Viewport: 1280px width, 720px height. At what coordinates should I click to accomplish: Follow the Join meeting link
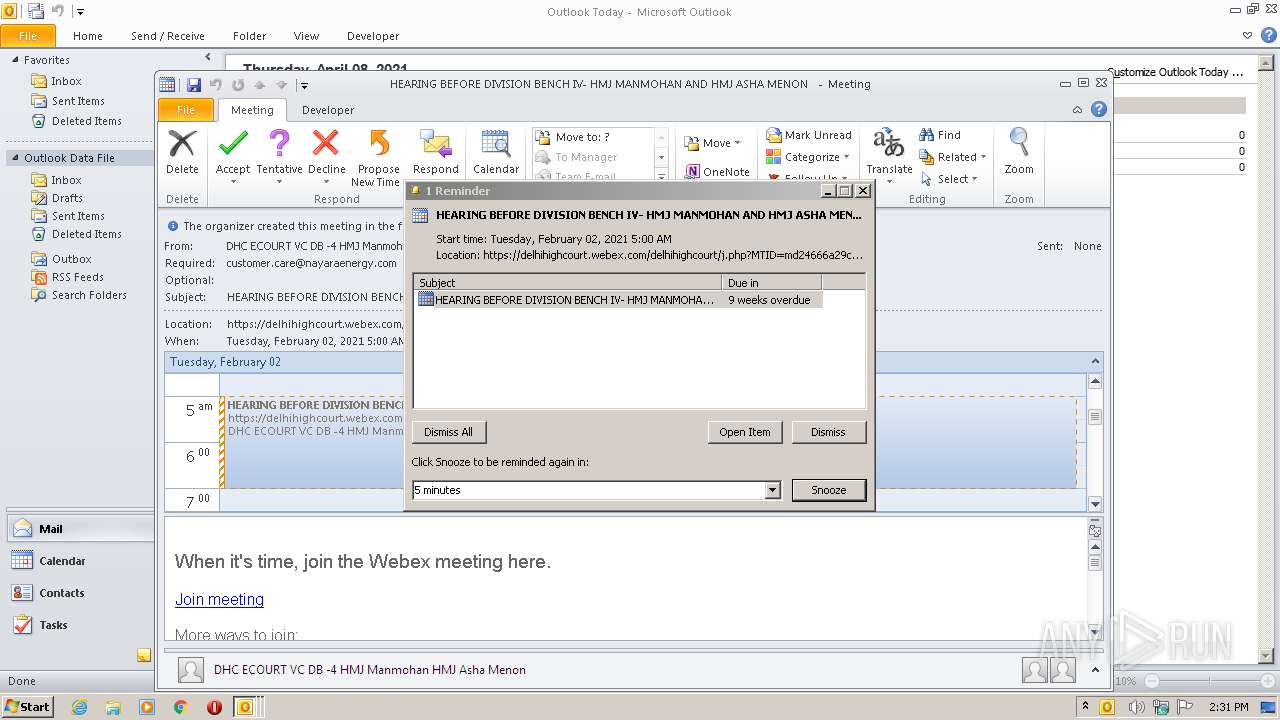tap(219, 599)
